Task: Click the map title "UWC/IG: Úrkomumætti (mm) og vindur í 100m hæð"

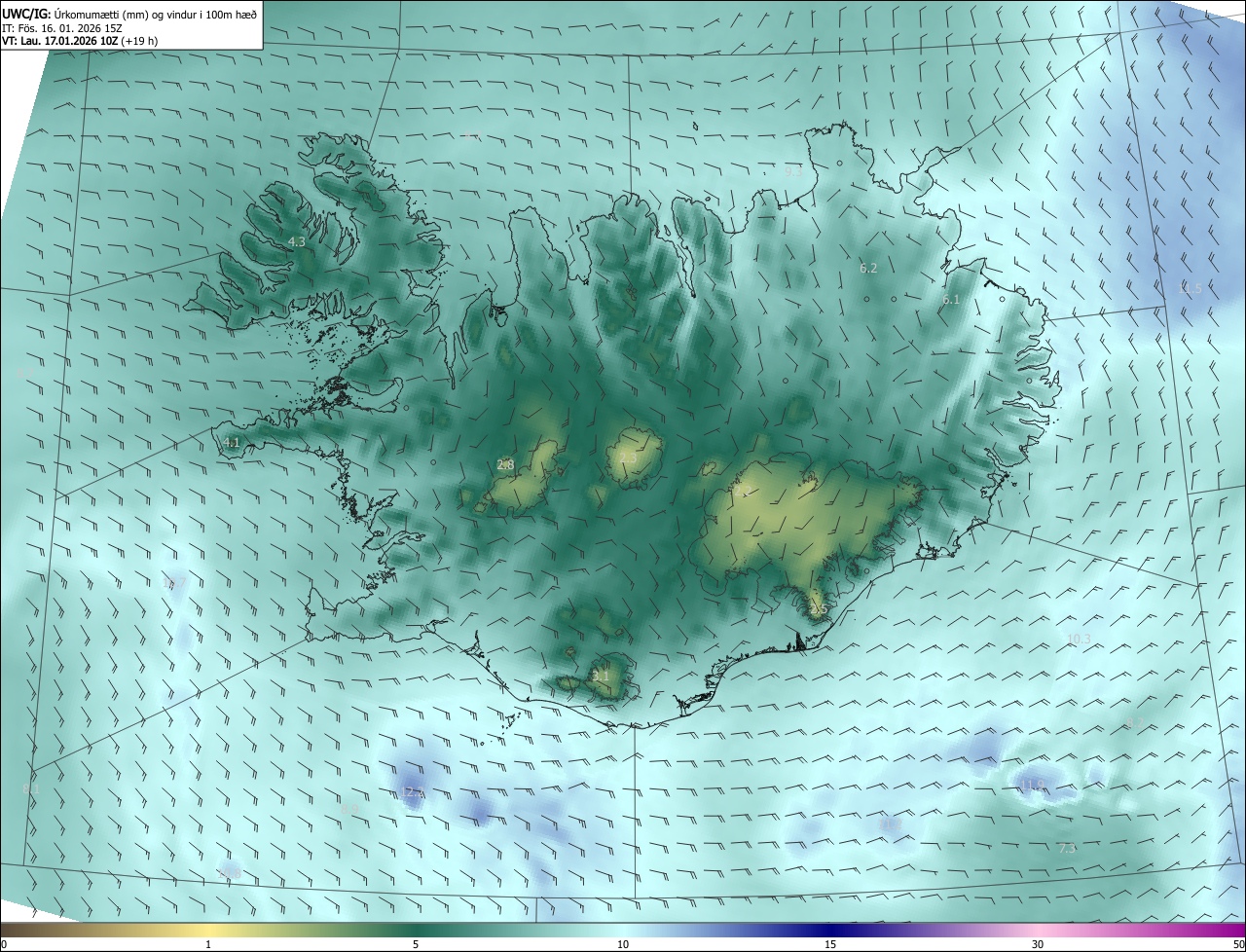Action: click(129, 14)
